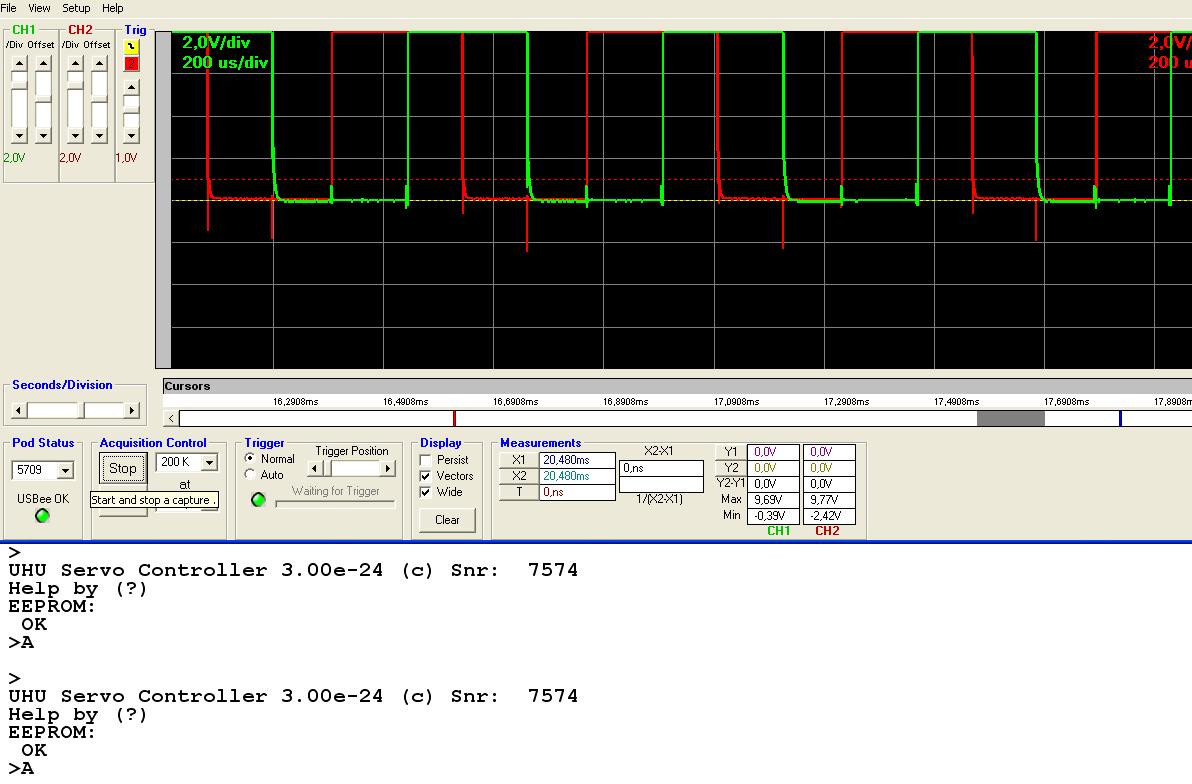The image size is (1192, 784).
Task: Click CH2 /Div down arrow
Action: (x=75, y=135)
